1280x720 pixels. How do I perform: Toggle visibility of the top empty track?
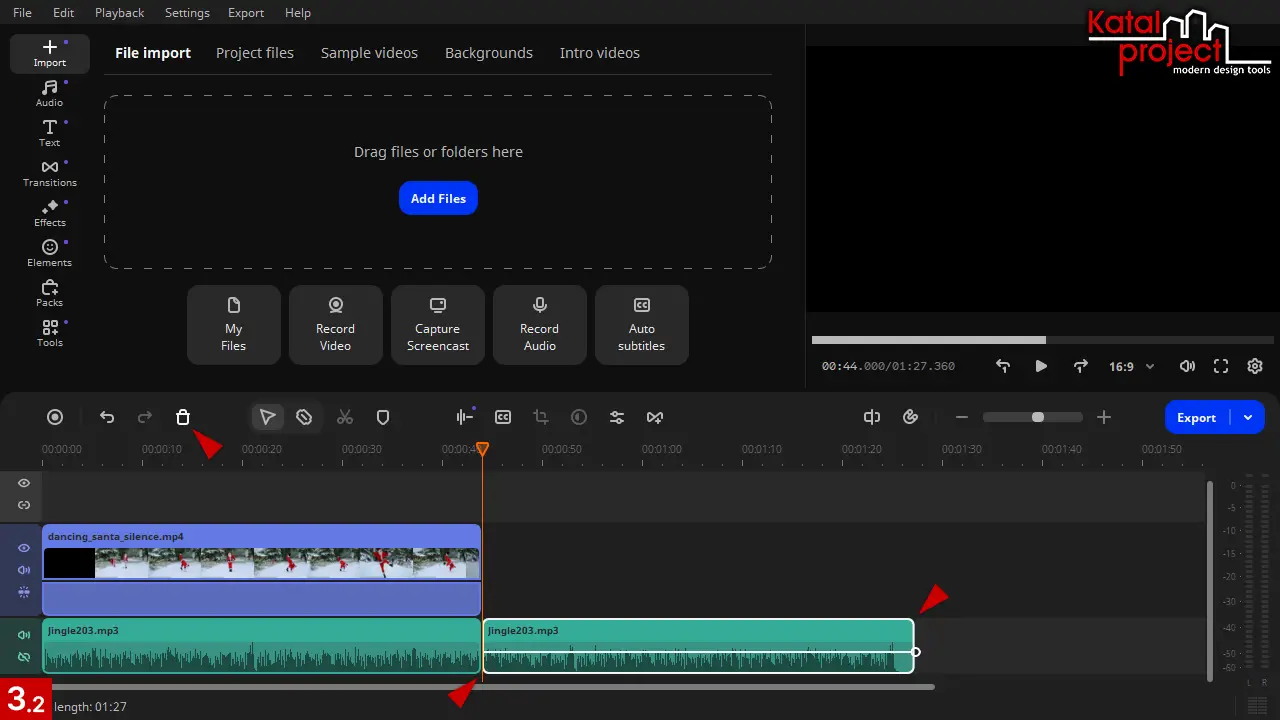point(24,483)
